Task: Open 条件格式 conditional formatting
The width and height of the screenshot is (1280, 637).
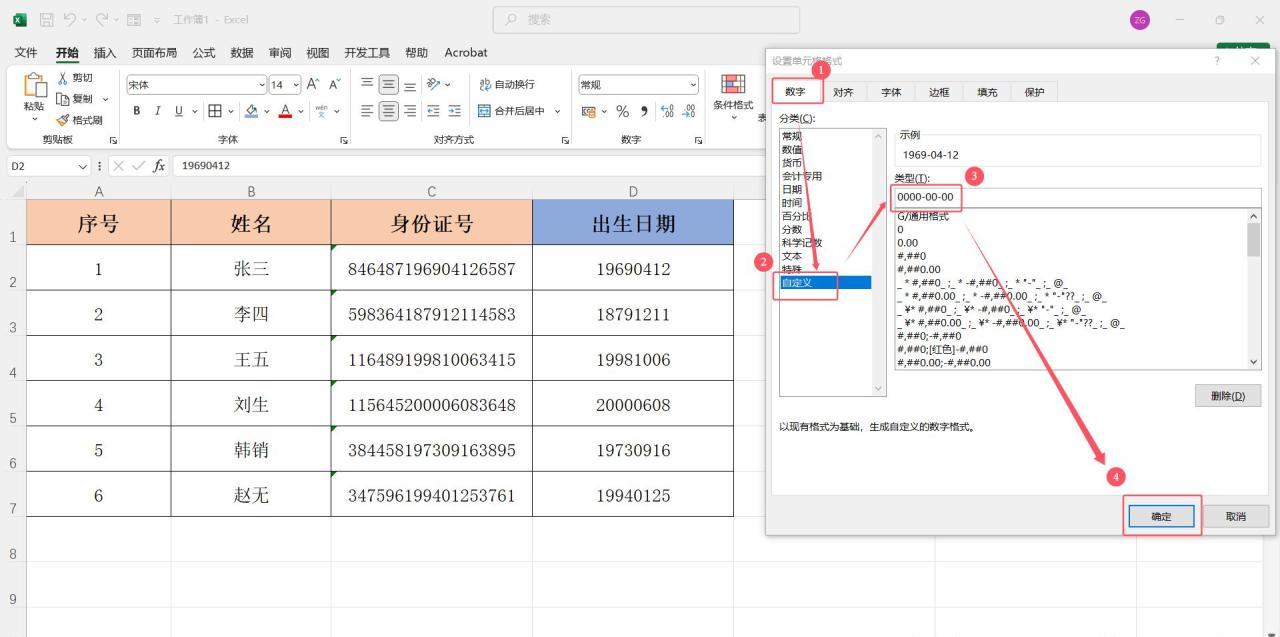Action: point(733,95)
